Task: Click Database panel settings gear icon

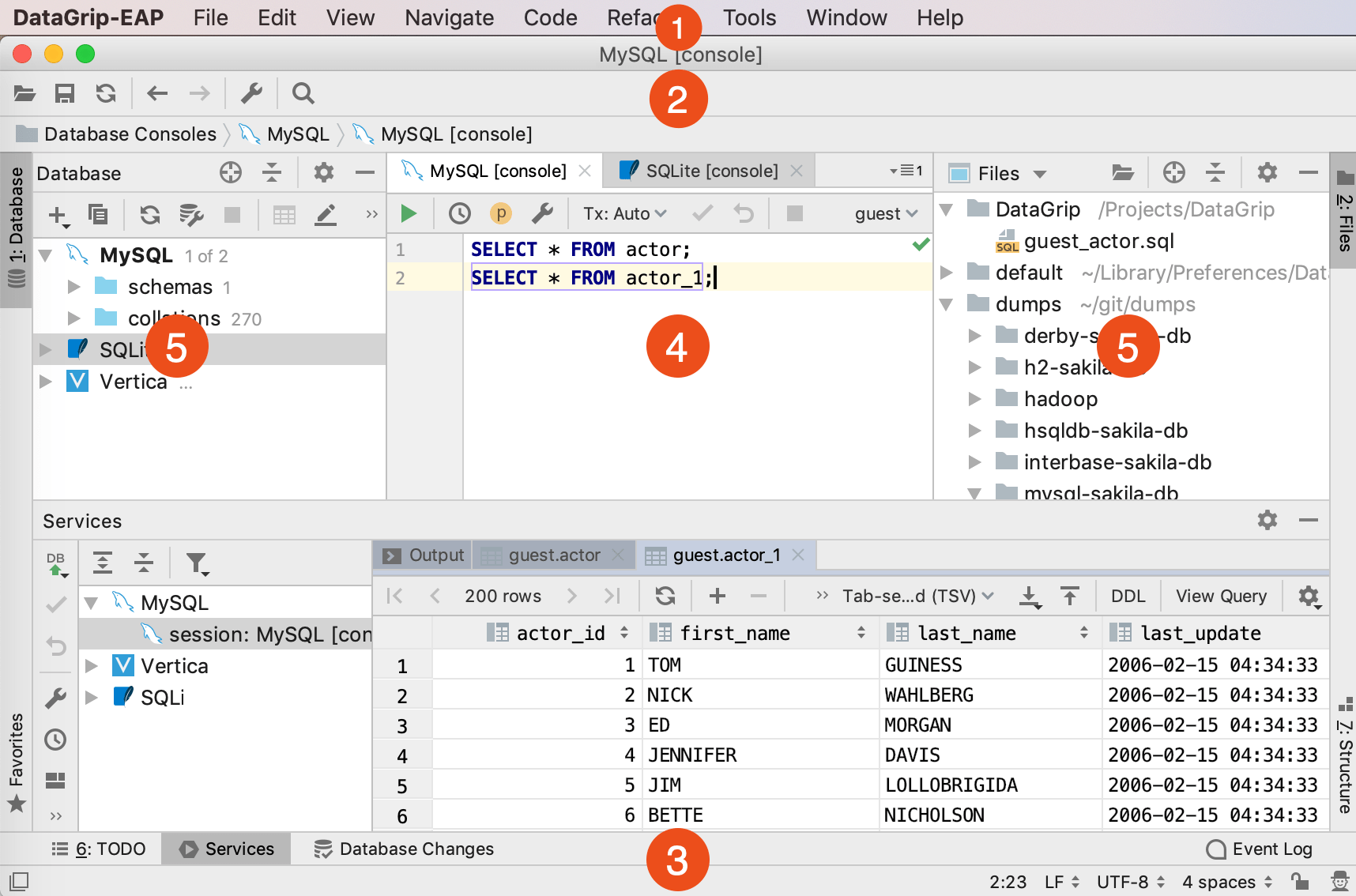Action: pos(324,172)
